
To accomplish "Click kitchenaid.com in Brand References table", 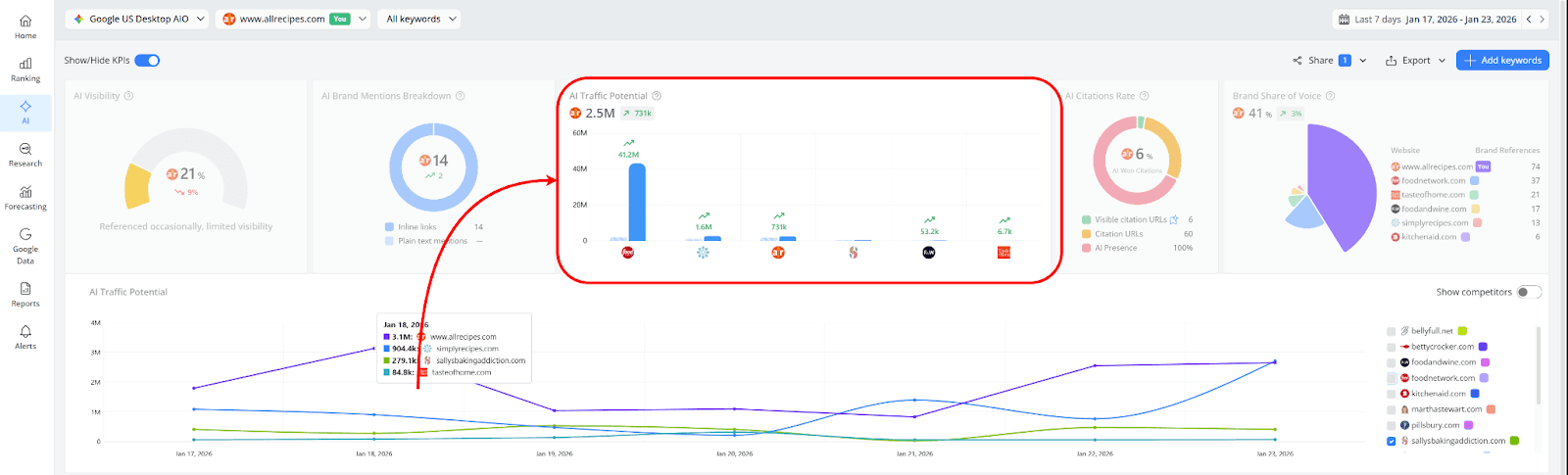I will [x=1429, y=237].
